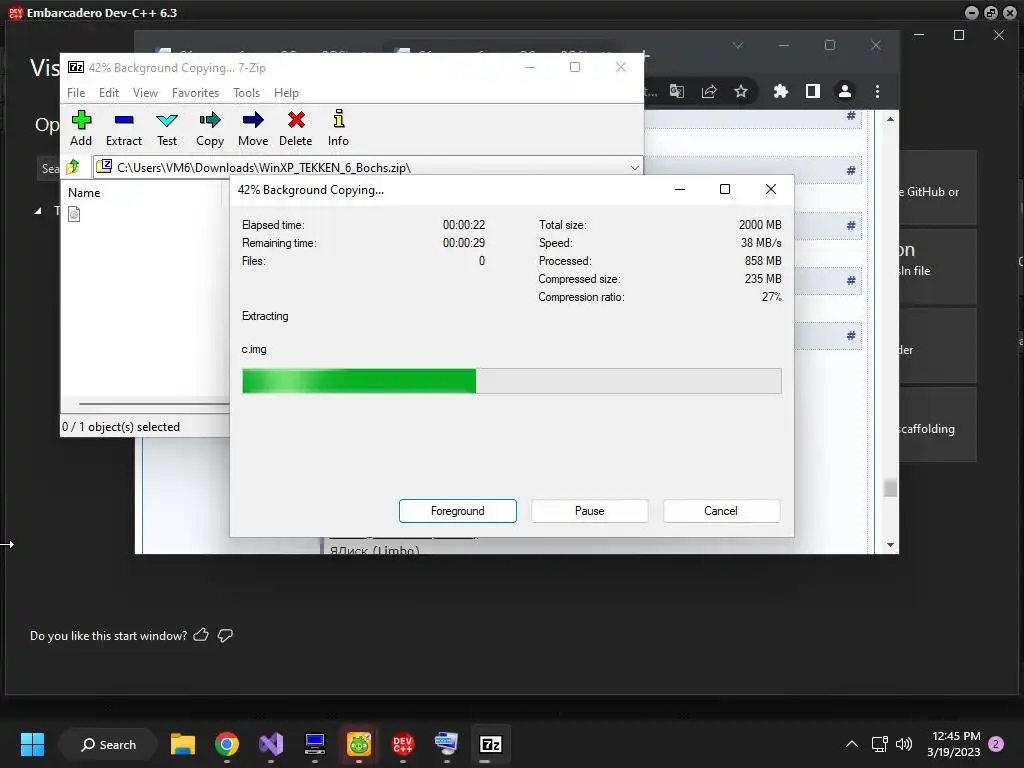Open the View menu in 7-Zip
The image size is (1024, 768).
(x=145, y=93)
